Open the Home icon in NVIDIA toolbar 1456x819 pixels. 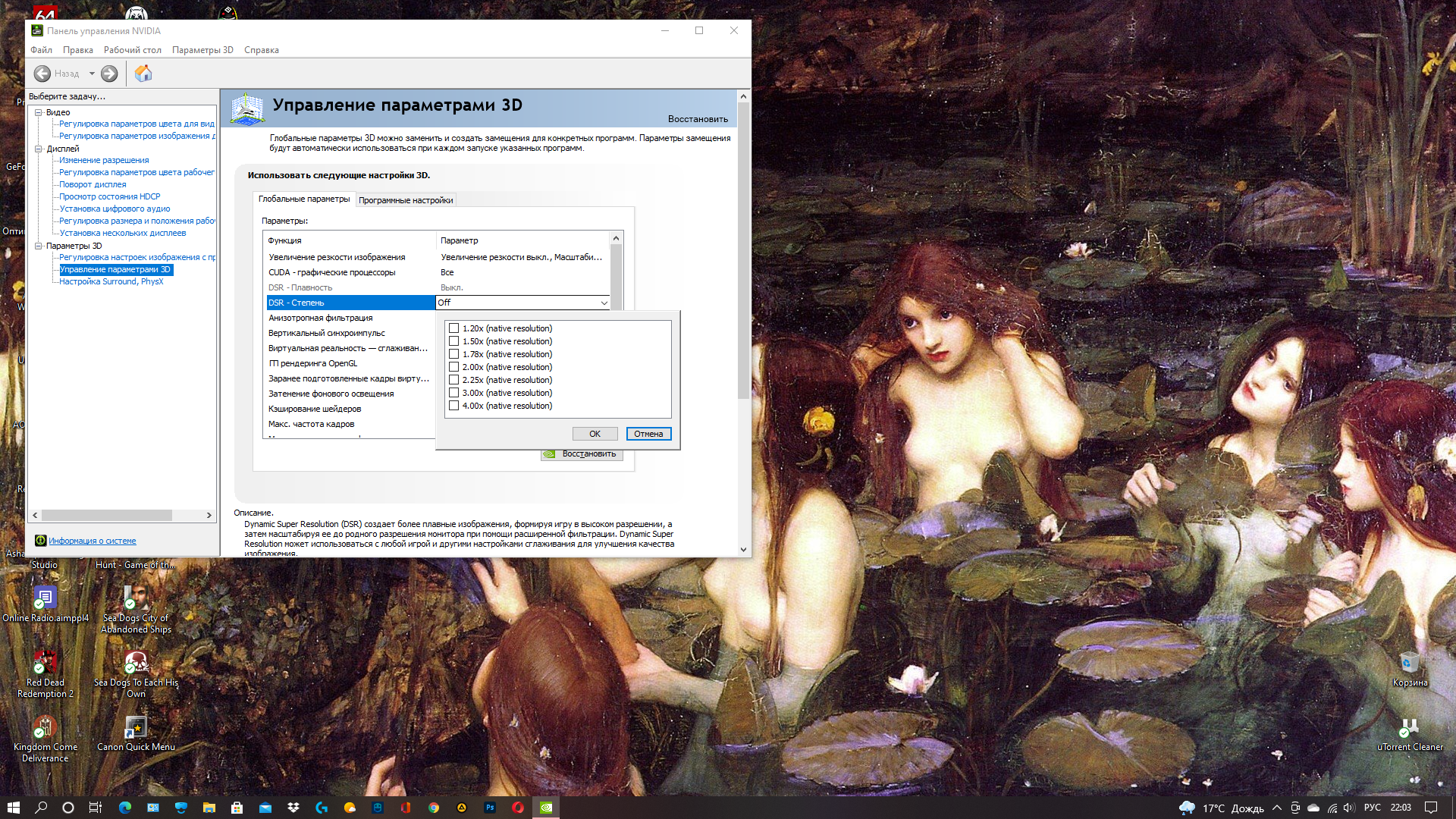point(143,74)
